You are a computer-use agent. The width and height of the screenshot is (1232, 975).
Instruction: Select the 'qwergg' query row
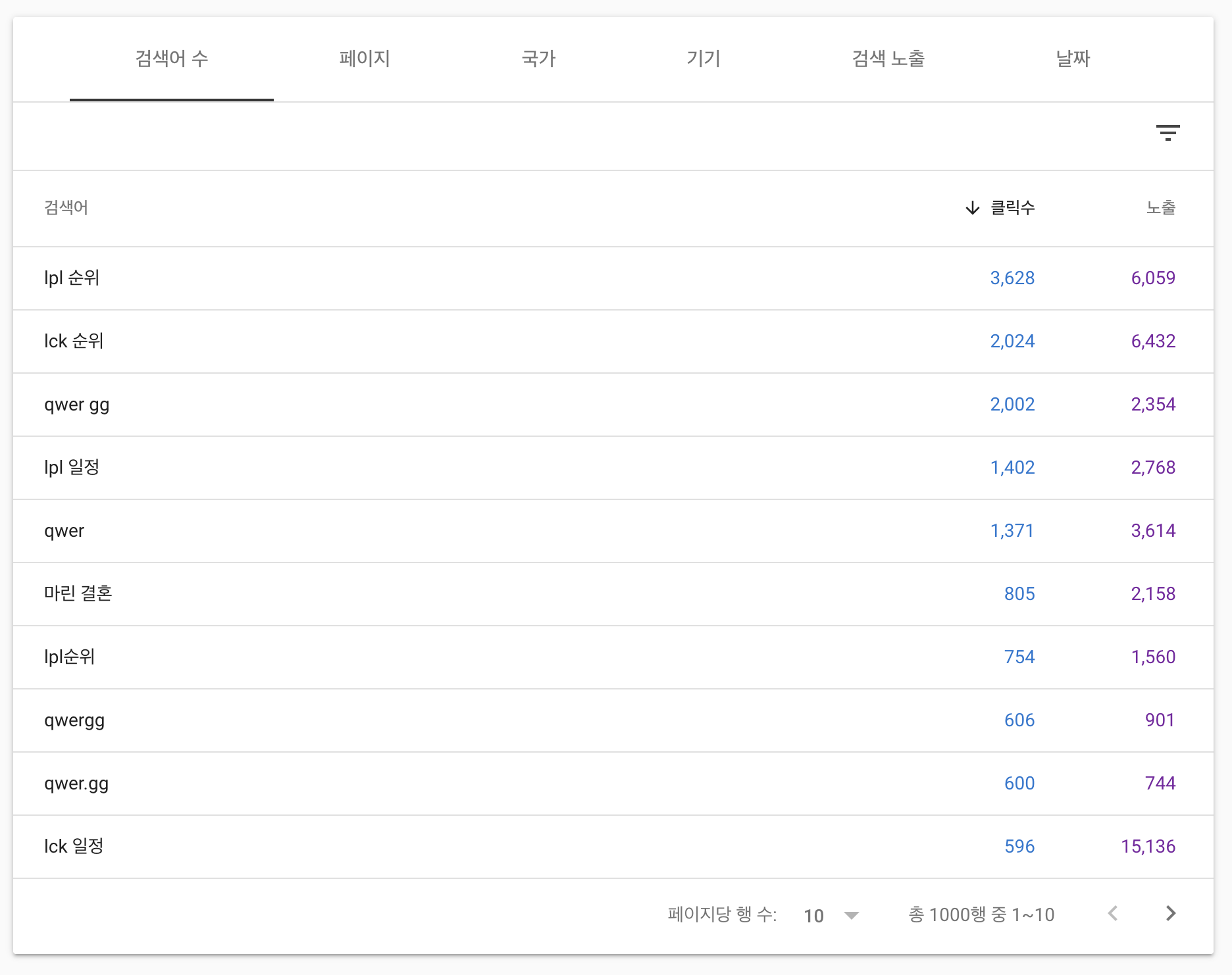tap(613, 720)
